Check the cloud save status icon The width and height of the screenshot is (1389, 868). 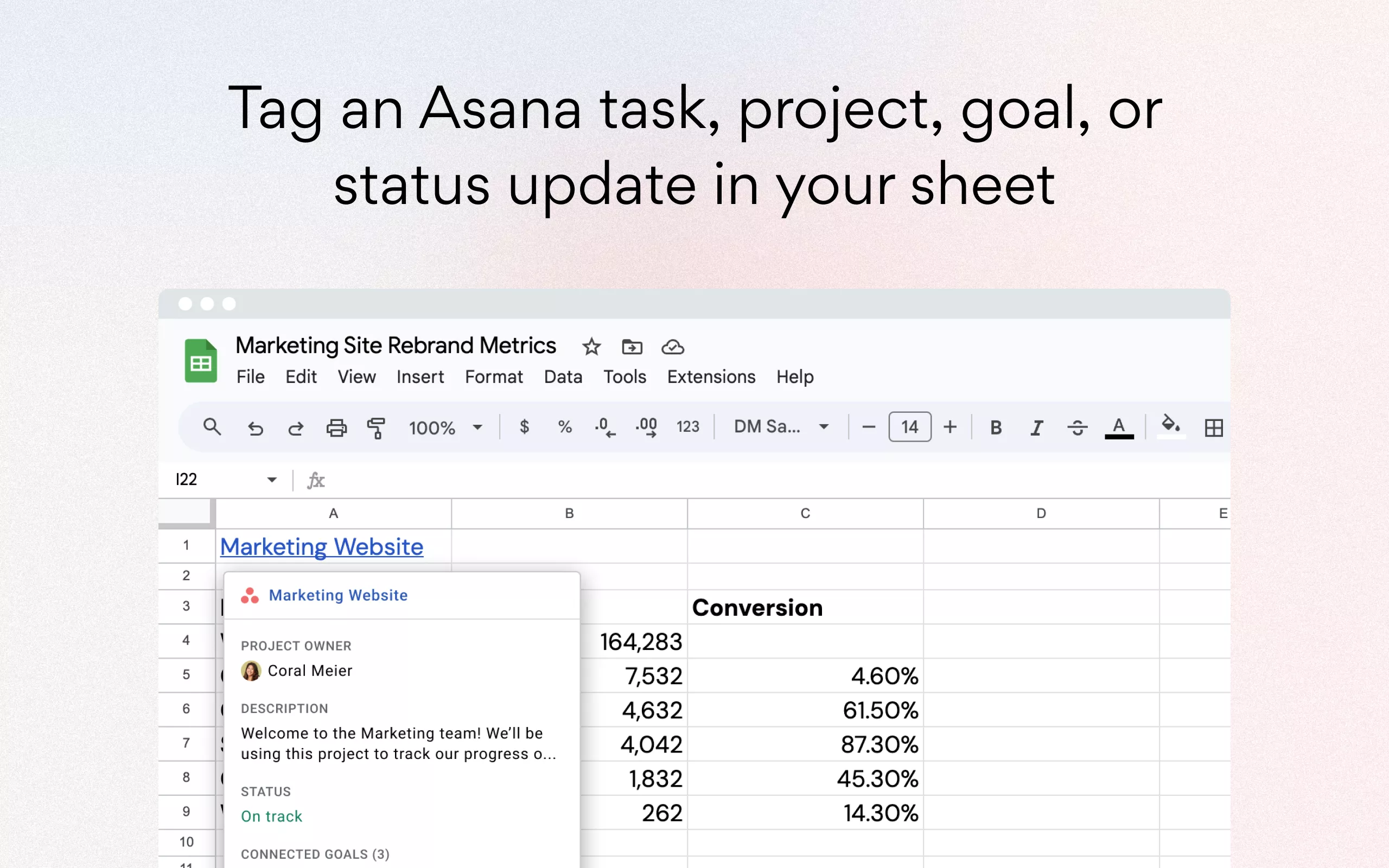click(x=673, y=347)
